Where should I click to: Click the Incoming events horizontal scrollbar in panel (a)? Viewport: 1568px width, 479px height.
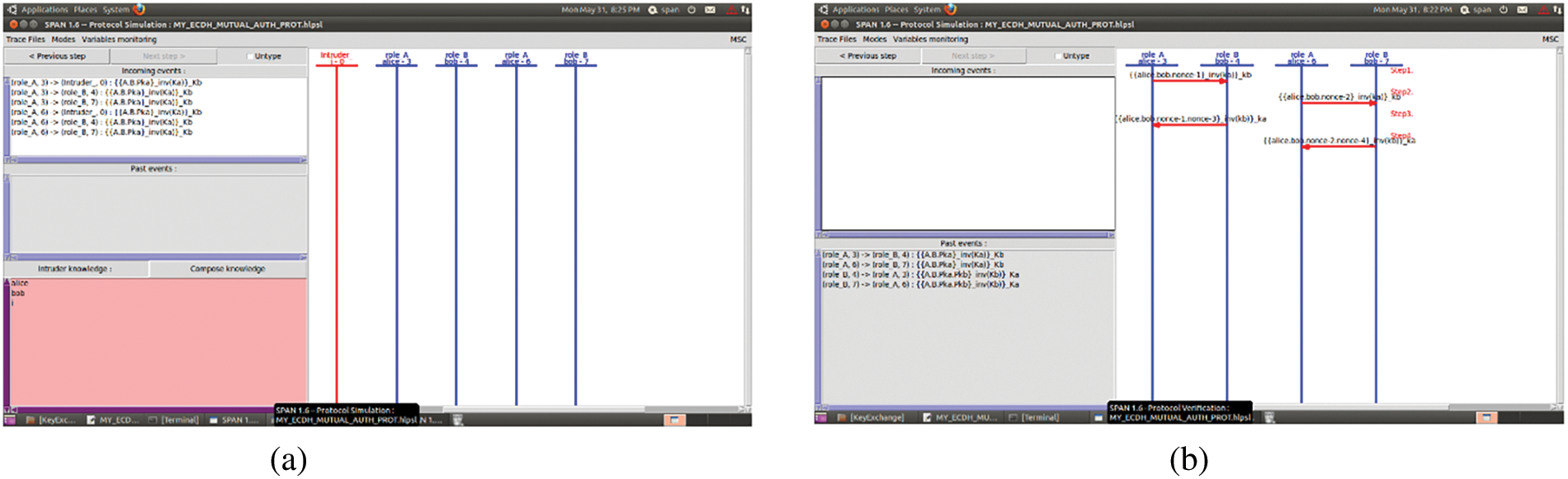tap(157, 160)
